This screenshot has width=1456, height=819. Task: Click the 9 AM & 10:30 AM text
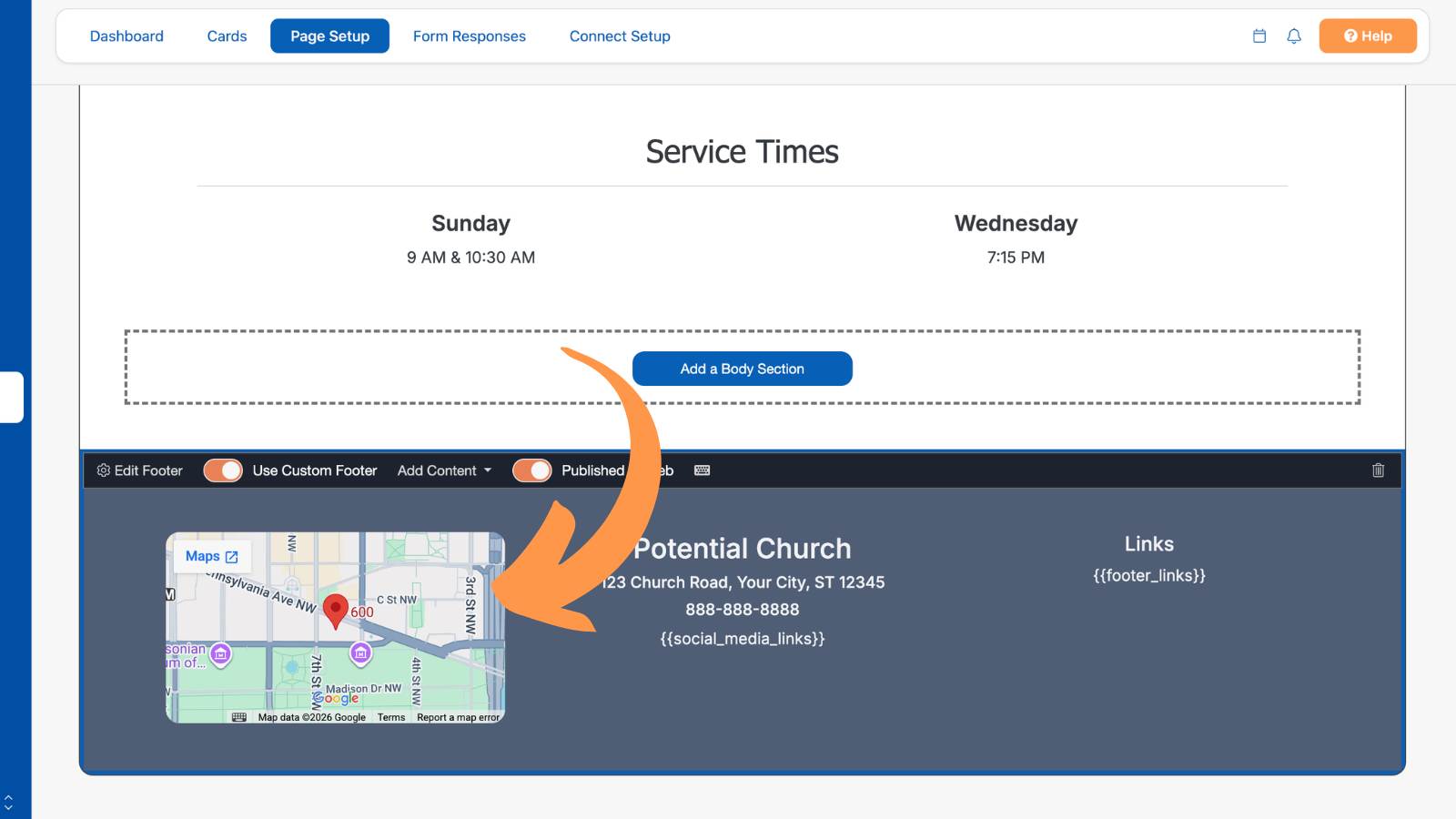click(470, 258)
